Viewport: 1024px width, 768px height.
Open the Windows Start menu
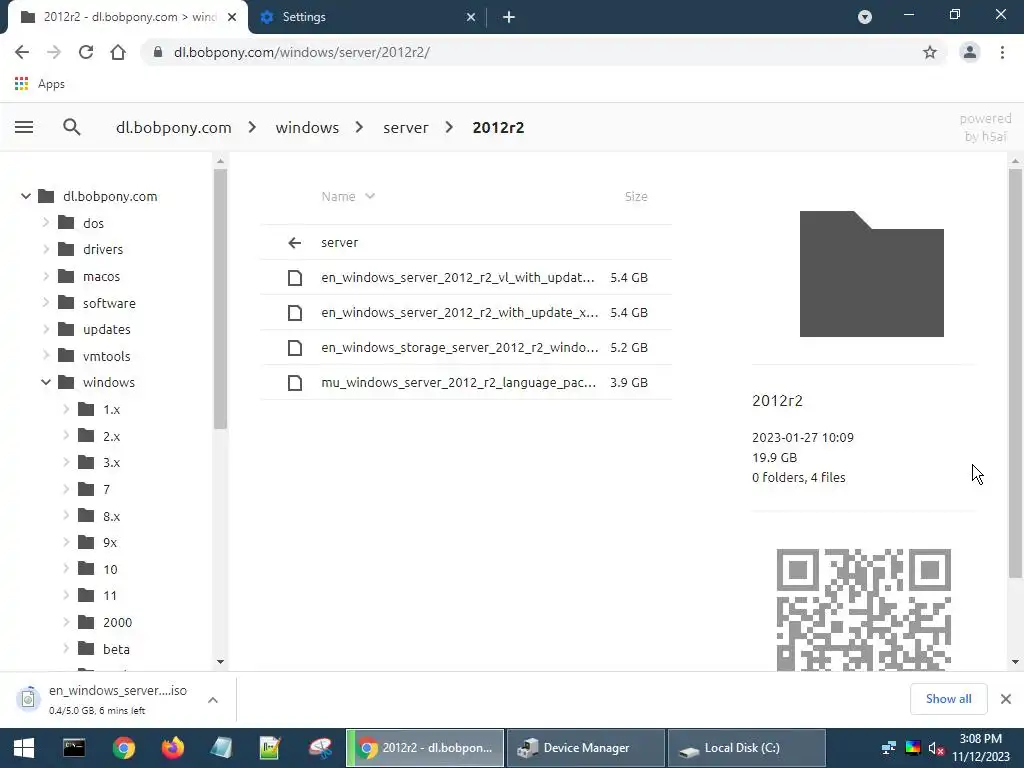coord(24,748)
